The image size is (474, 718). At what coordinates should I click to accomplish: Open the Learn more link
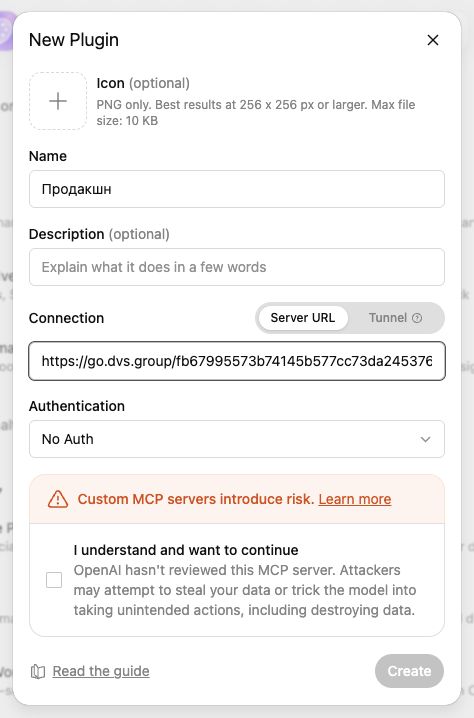pyautogui.click(x=355, y=499)
